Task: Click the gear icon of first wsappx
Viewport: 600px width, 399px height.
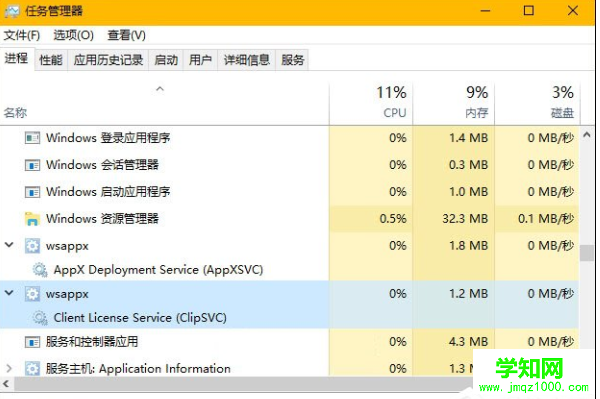Action: [x=32, y=246]
